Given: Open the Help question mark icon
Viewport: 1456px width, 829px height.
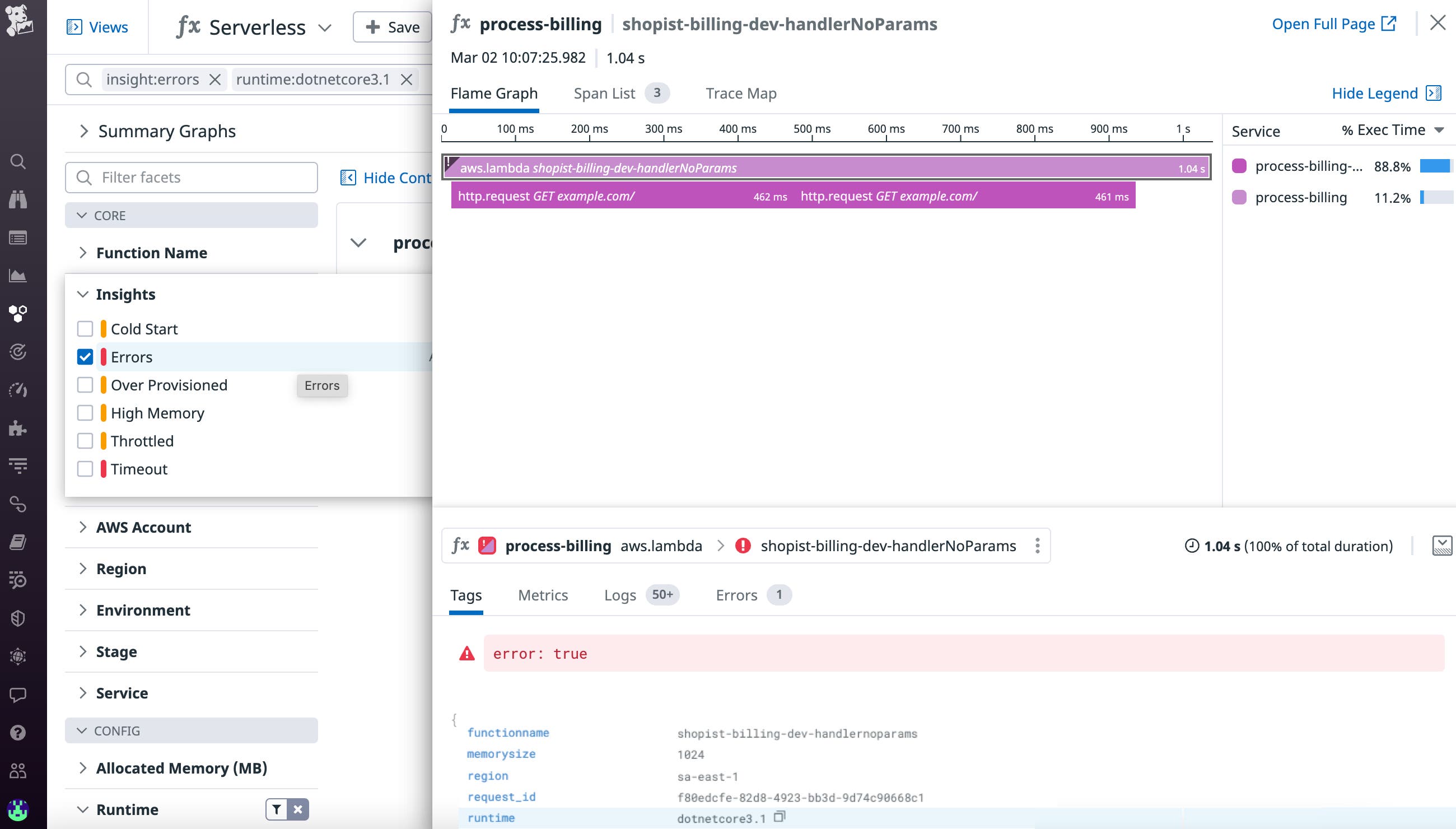Looking at the screenshot, I should point(18,732).
